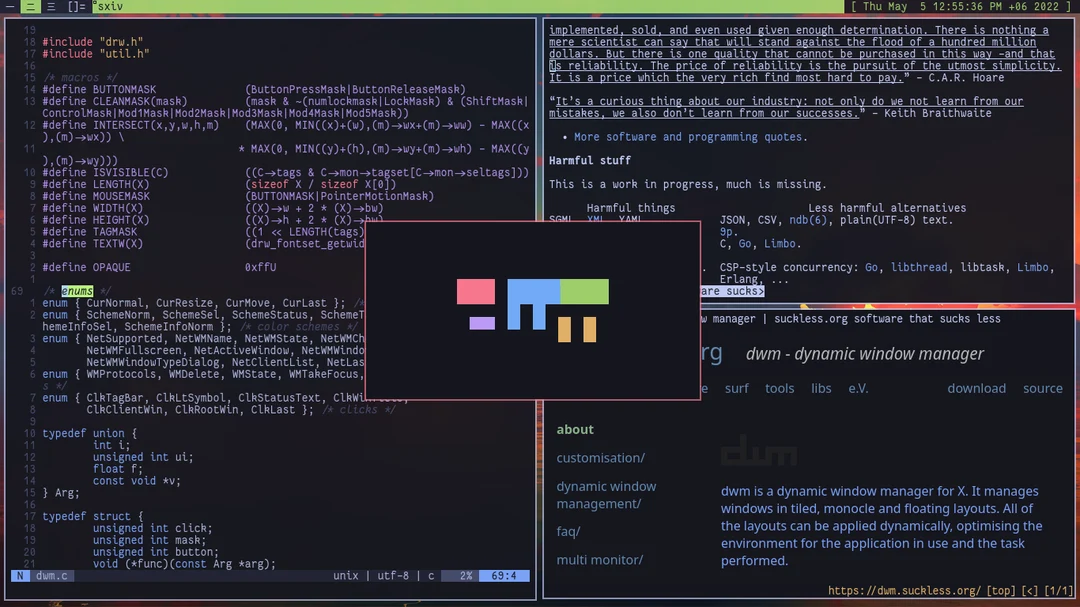Image resolution: width=1080 pixels, height=607 pixels.
Task: Select the first dwm workspace tag
Action: [x=10, y=7]
